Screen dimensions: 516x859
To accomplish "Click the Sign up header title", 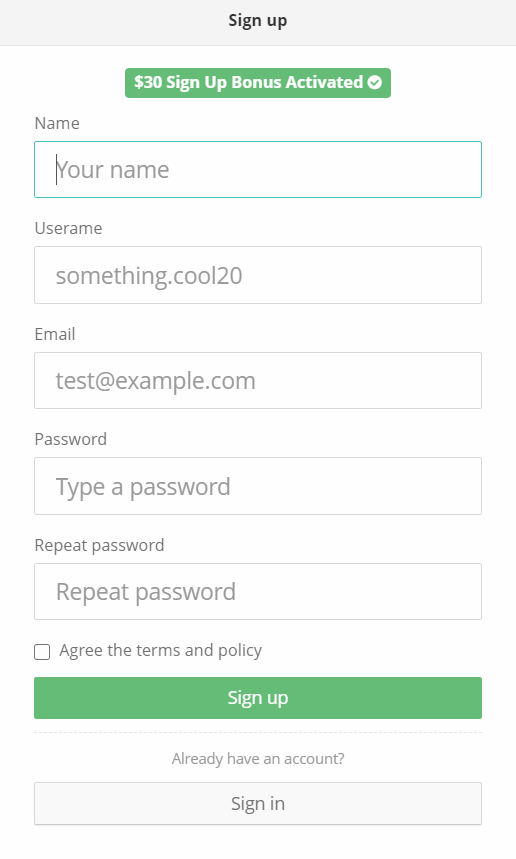I will (257, 21).
